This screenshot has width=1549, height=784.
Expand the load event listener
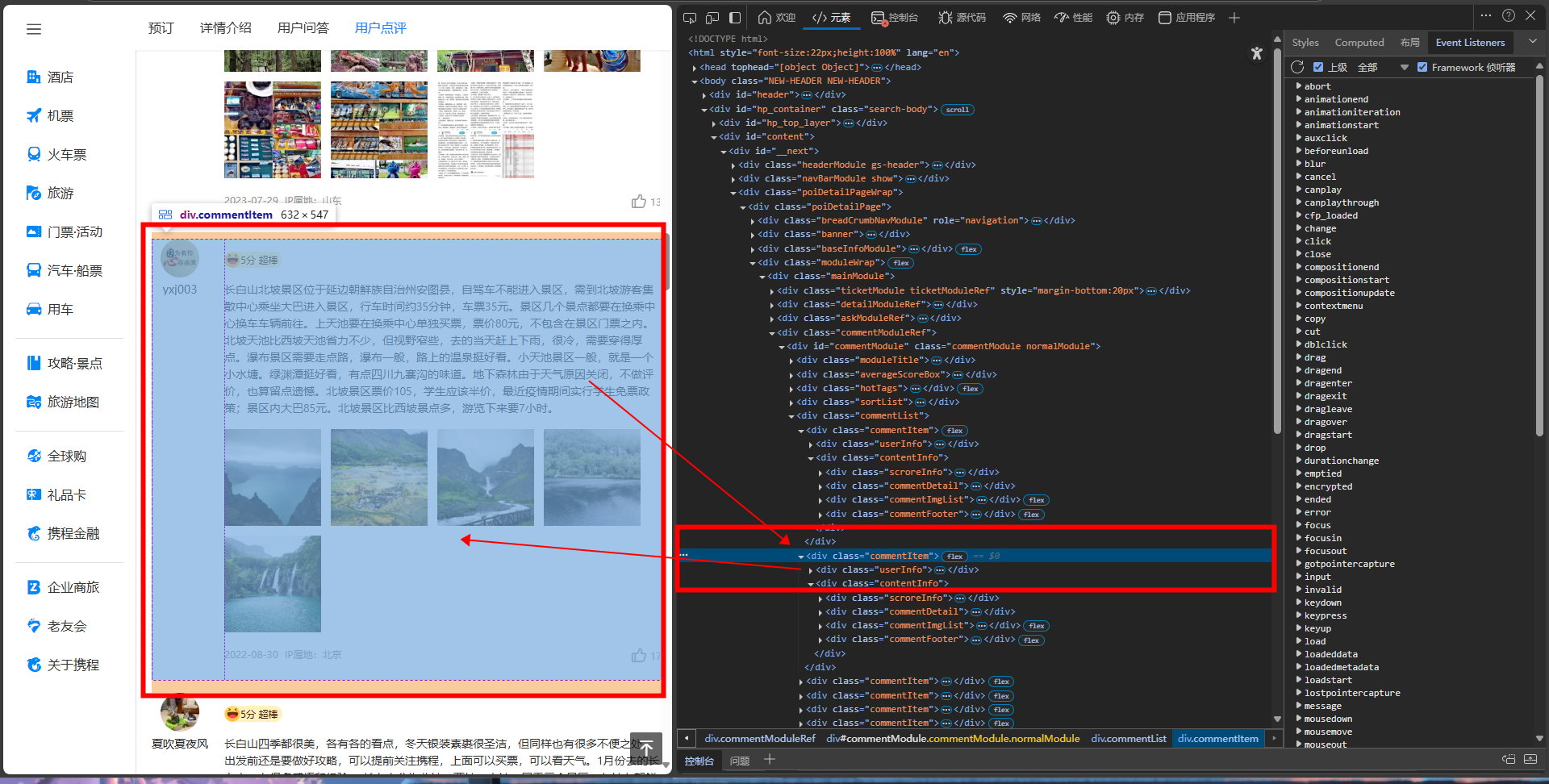(1299, 641)
